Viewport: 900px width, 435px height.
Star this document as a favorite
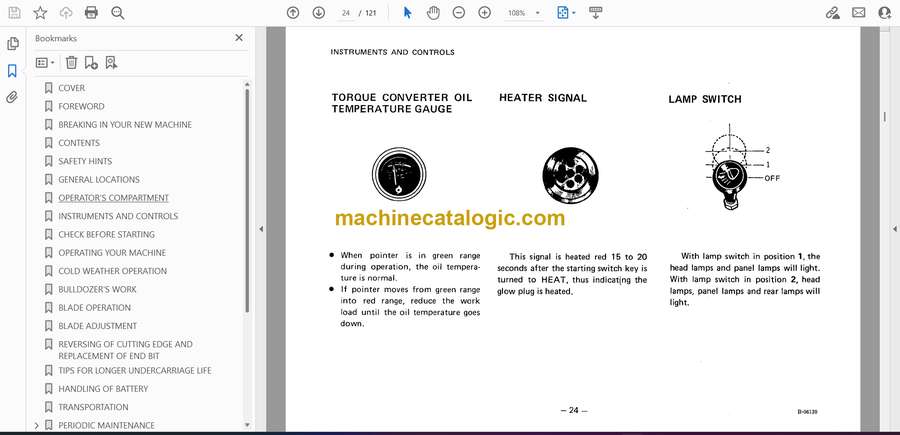[x=40, y=13]
